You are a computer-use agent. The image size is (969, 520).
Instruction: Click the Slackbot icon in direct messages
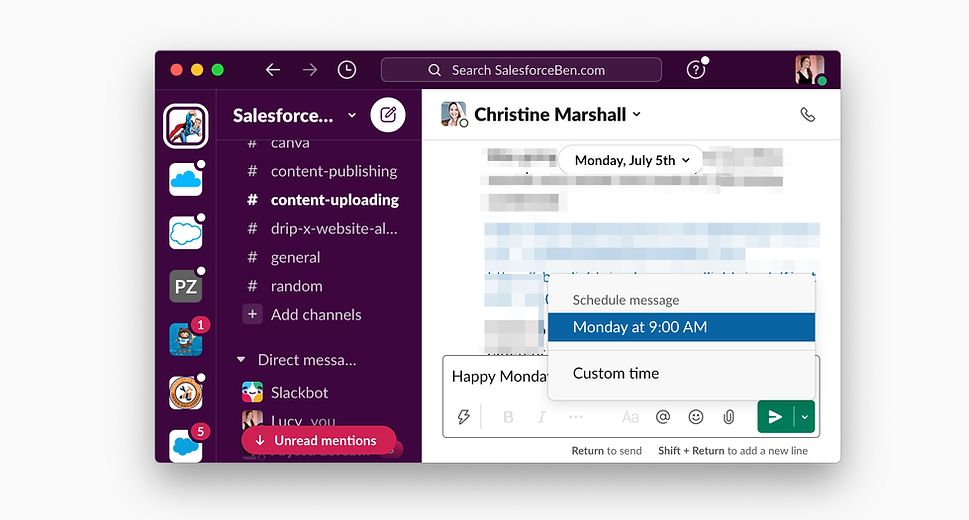(x=252, y=392)
